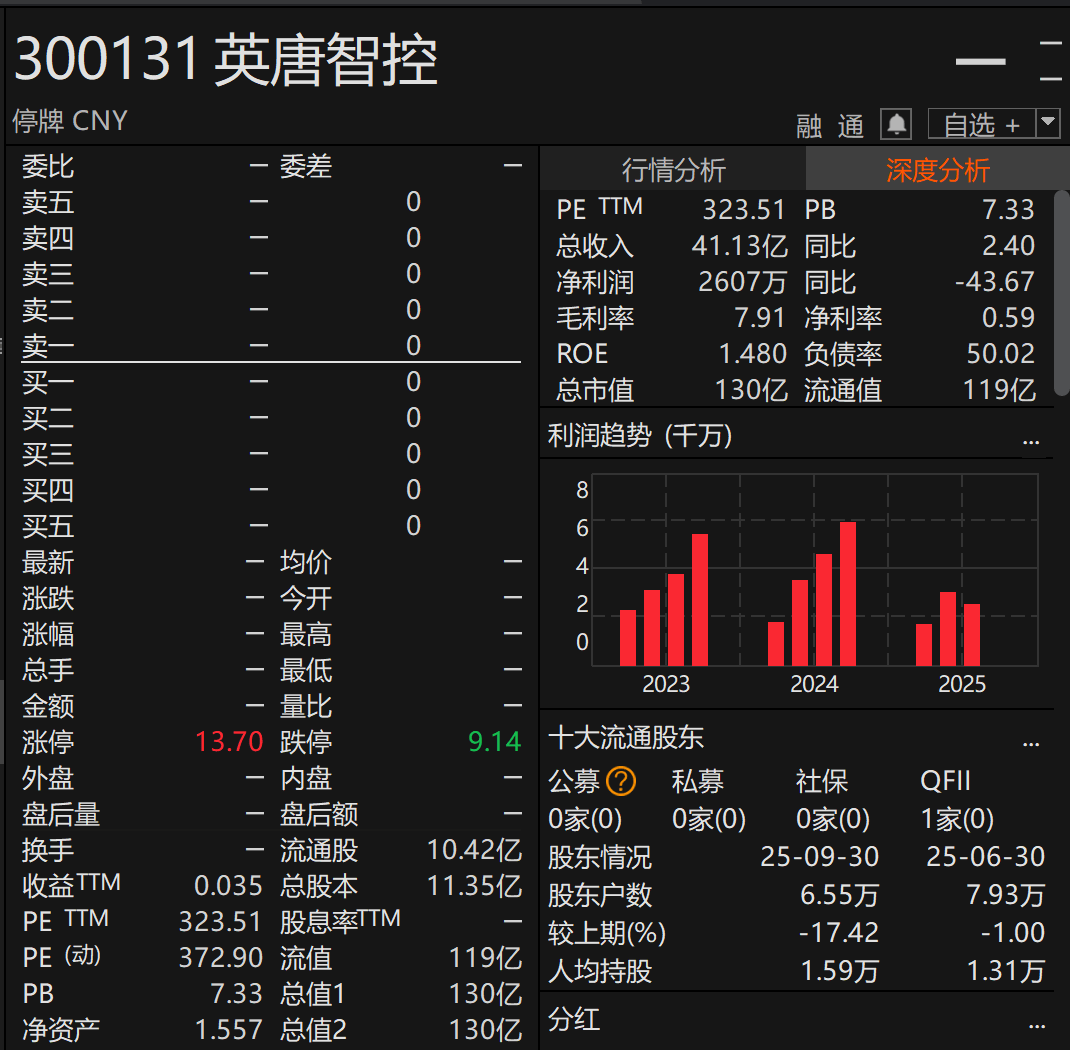This screenshot has width=1070, height=1050.
Task: Switch to the 行情分析 tab
Action: 673,170
